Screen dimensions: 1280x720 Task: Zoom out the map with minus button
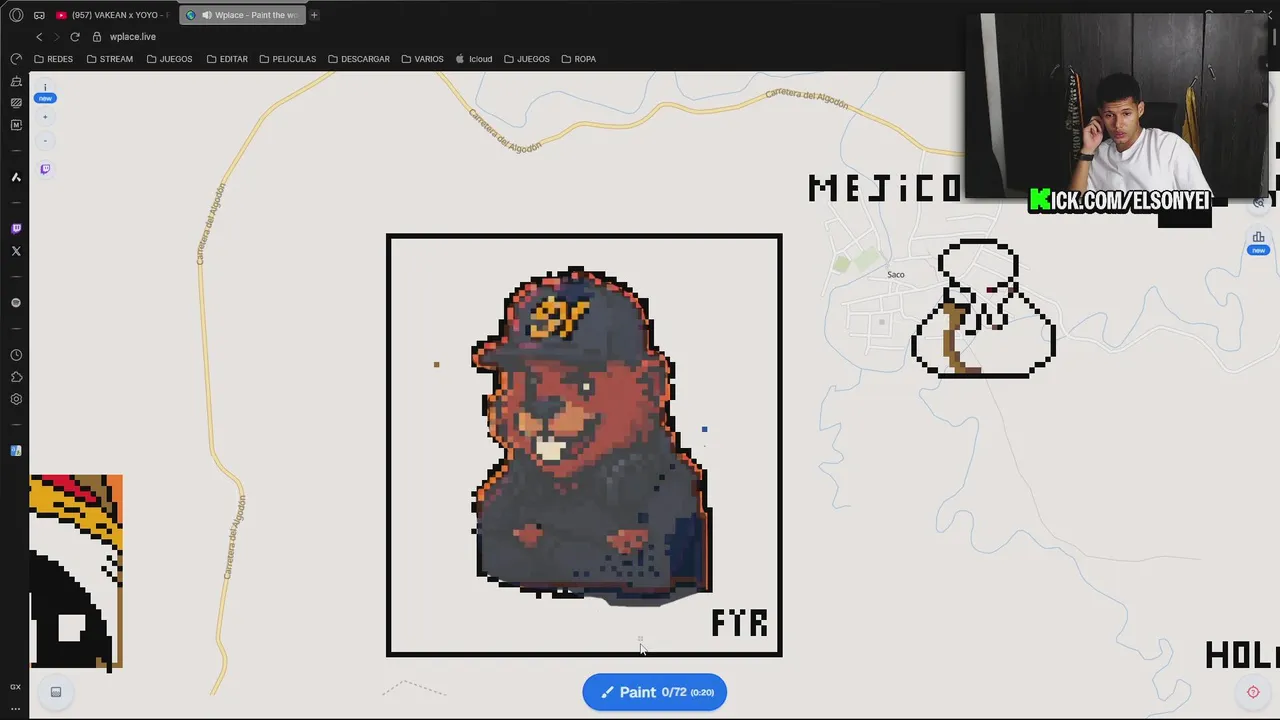(x=45, y=141)
